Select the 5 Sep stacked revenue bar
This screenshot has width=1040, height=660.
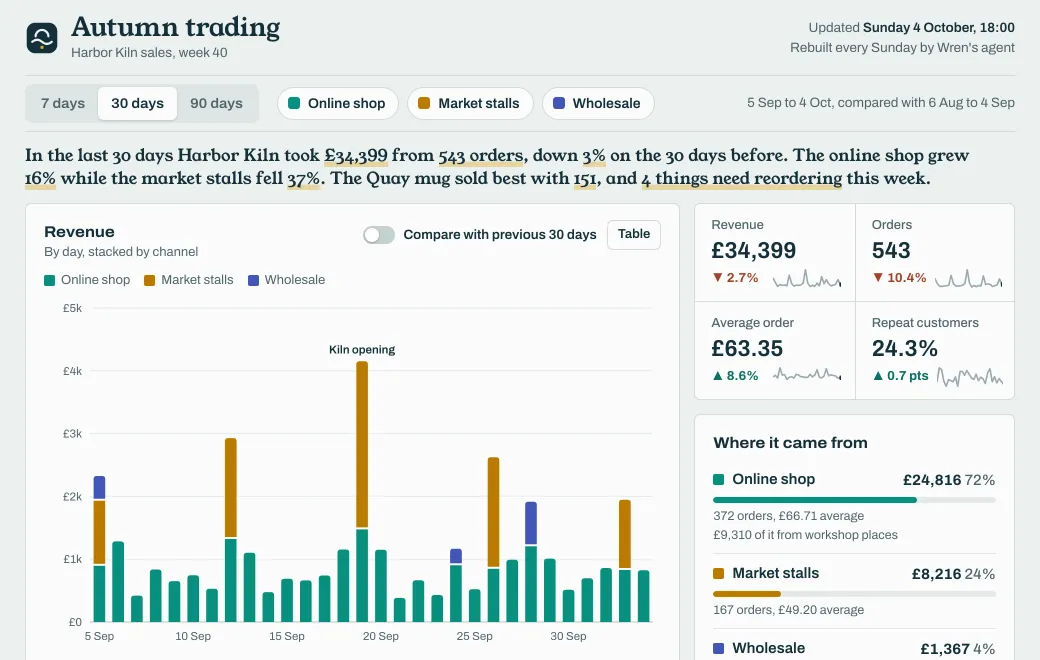click(x=99, y=549)
